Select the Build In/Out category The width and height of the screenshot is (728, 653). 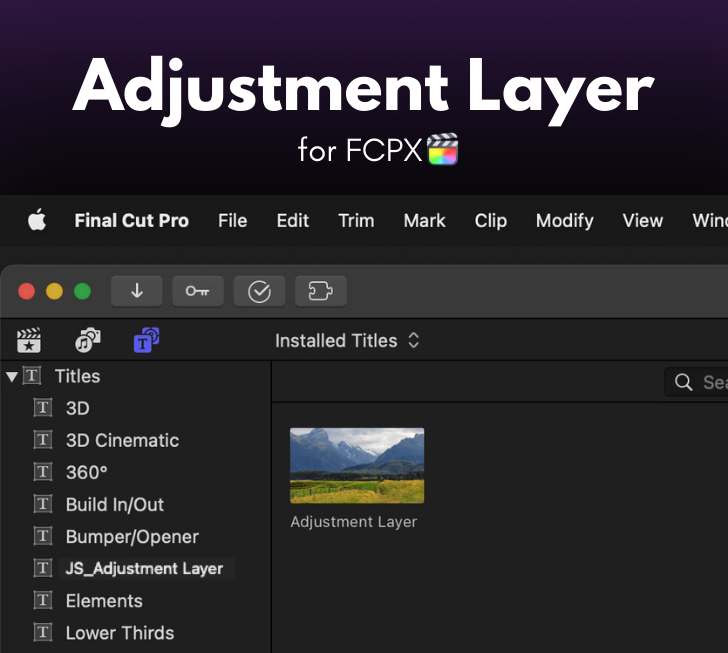click(x=115, y=504)
